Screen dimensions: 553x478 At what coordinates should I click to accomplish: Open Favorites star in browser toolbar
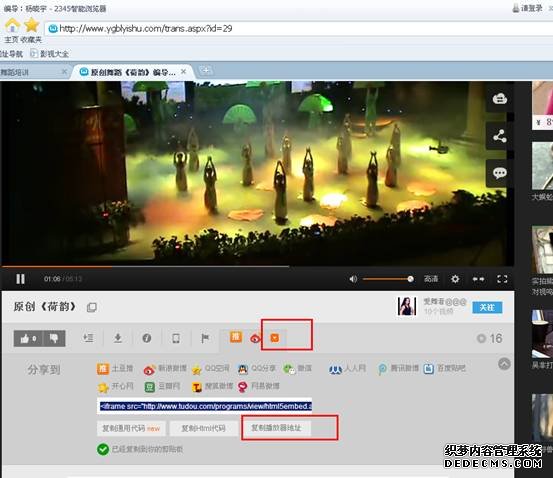31,25
